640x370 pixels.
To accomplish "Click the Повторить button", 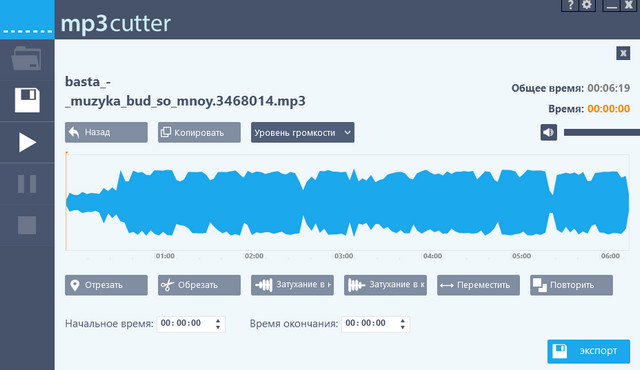I will point(571,285).
